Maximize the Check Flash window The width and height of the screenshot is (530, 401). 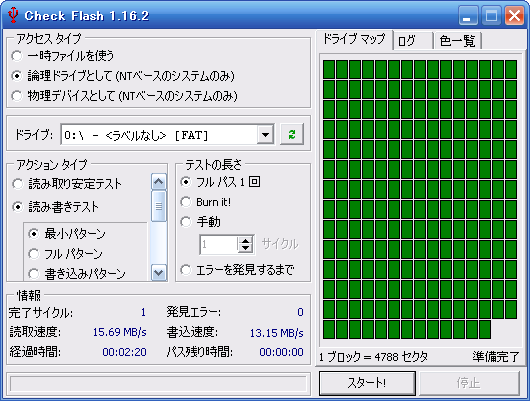tap(491, 16)
